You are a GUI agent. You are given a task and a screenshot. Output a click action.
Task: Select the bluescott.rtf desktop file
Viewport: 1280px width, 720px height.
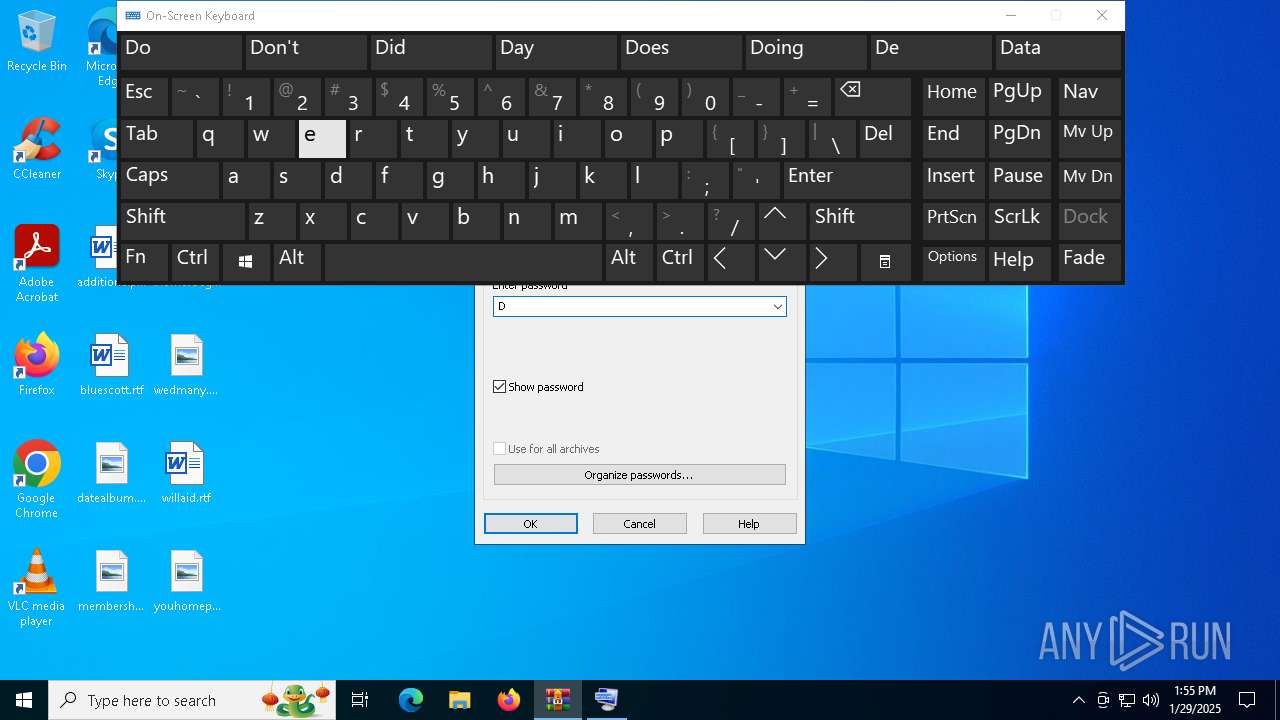111,365
